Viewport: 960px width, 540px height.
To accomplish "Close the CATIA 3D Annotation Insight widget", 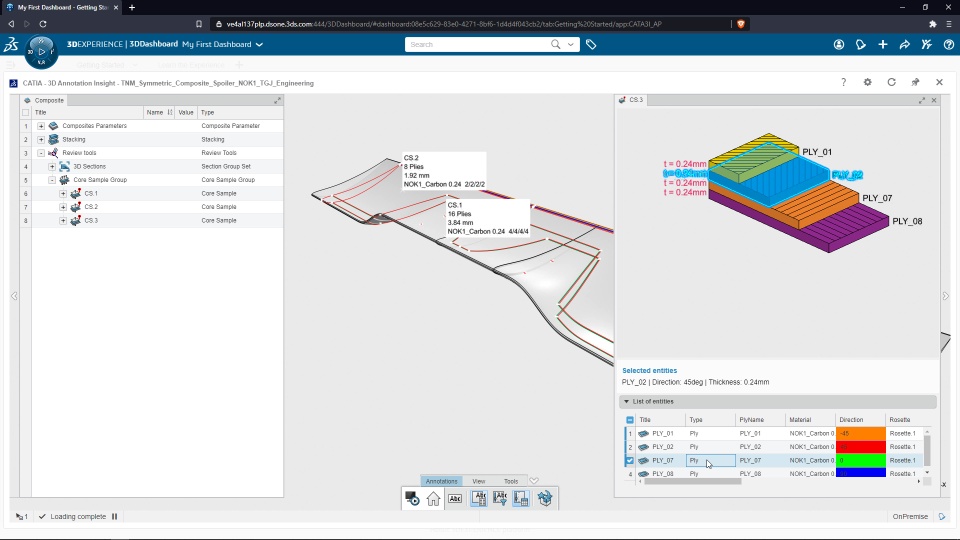I will [939, 82].
